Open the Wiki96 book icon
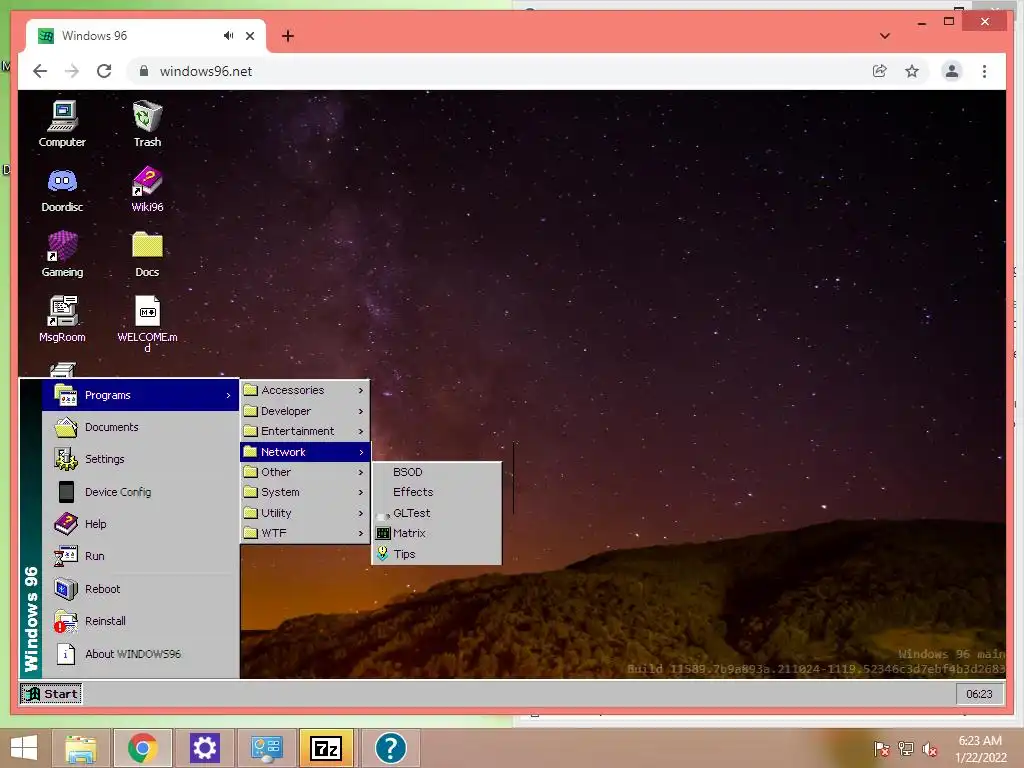Viewport: 1024px width, 768px height. (x=147, y=189)
